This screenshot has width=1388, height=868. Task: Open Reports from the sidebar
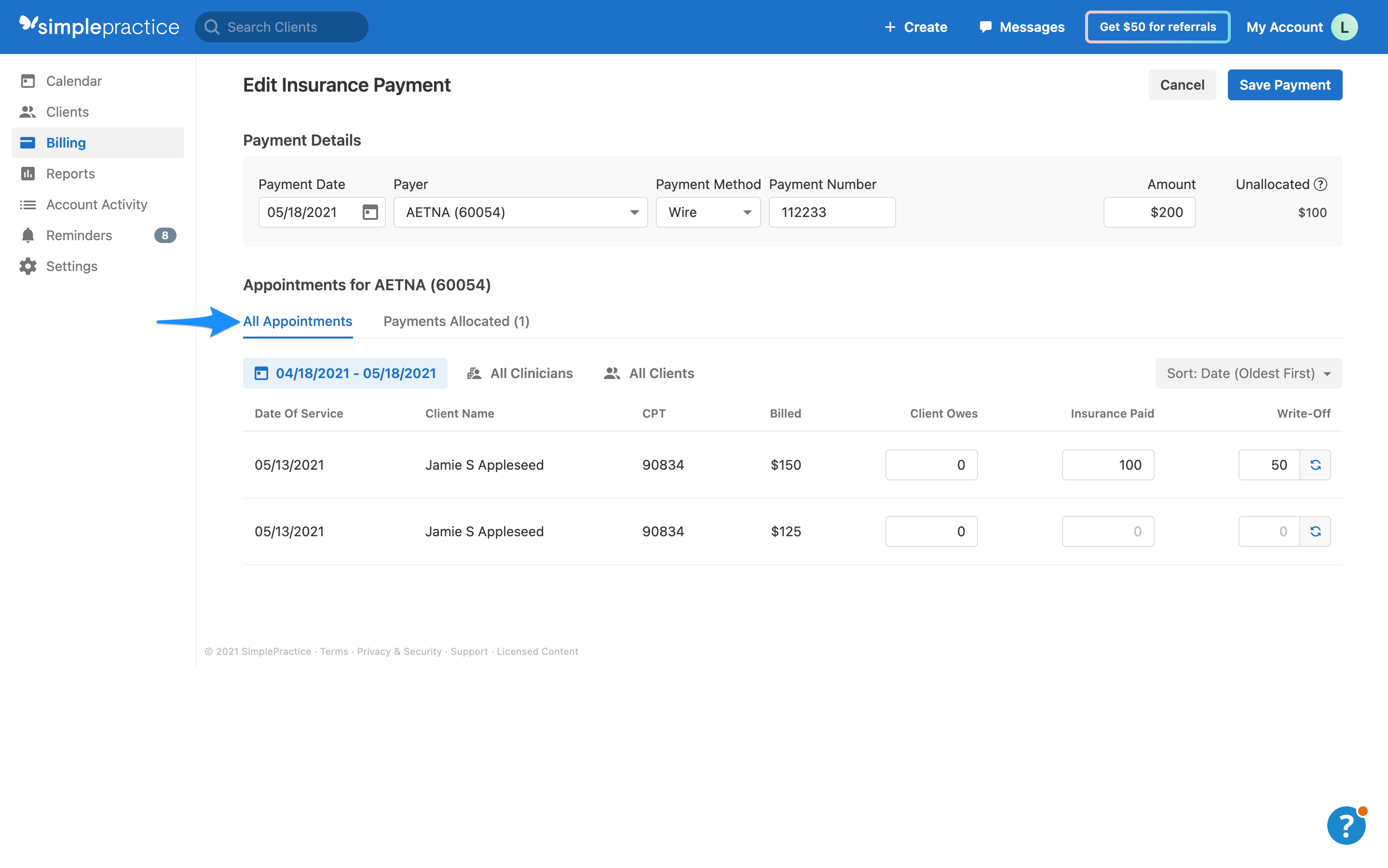coord(70,173)
